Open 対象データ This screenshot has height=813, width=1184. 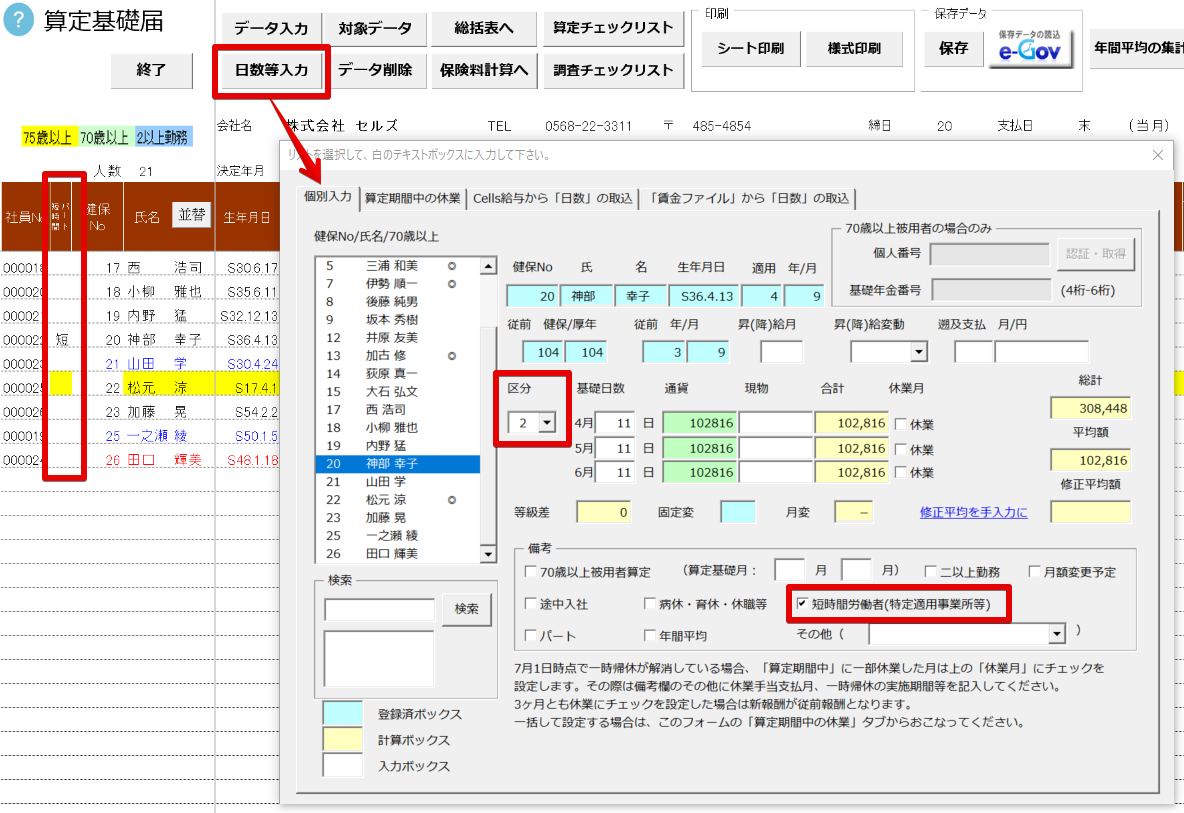[375, 29]
